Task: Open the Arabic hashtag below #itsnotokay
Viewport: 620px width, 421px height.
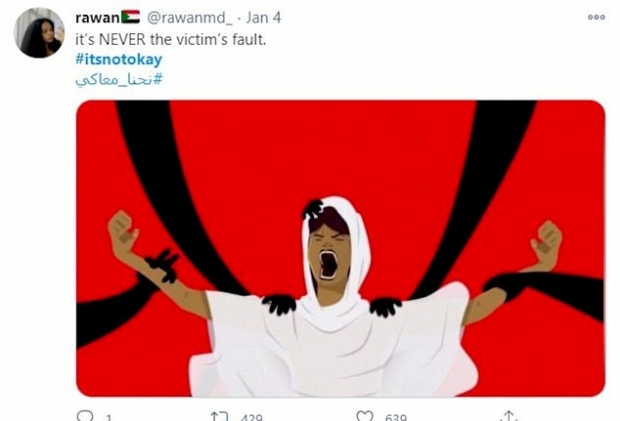Action: click(x=119, y=79)
